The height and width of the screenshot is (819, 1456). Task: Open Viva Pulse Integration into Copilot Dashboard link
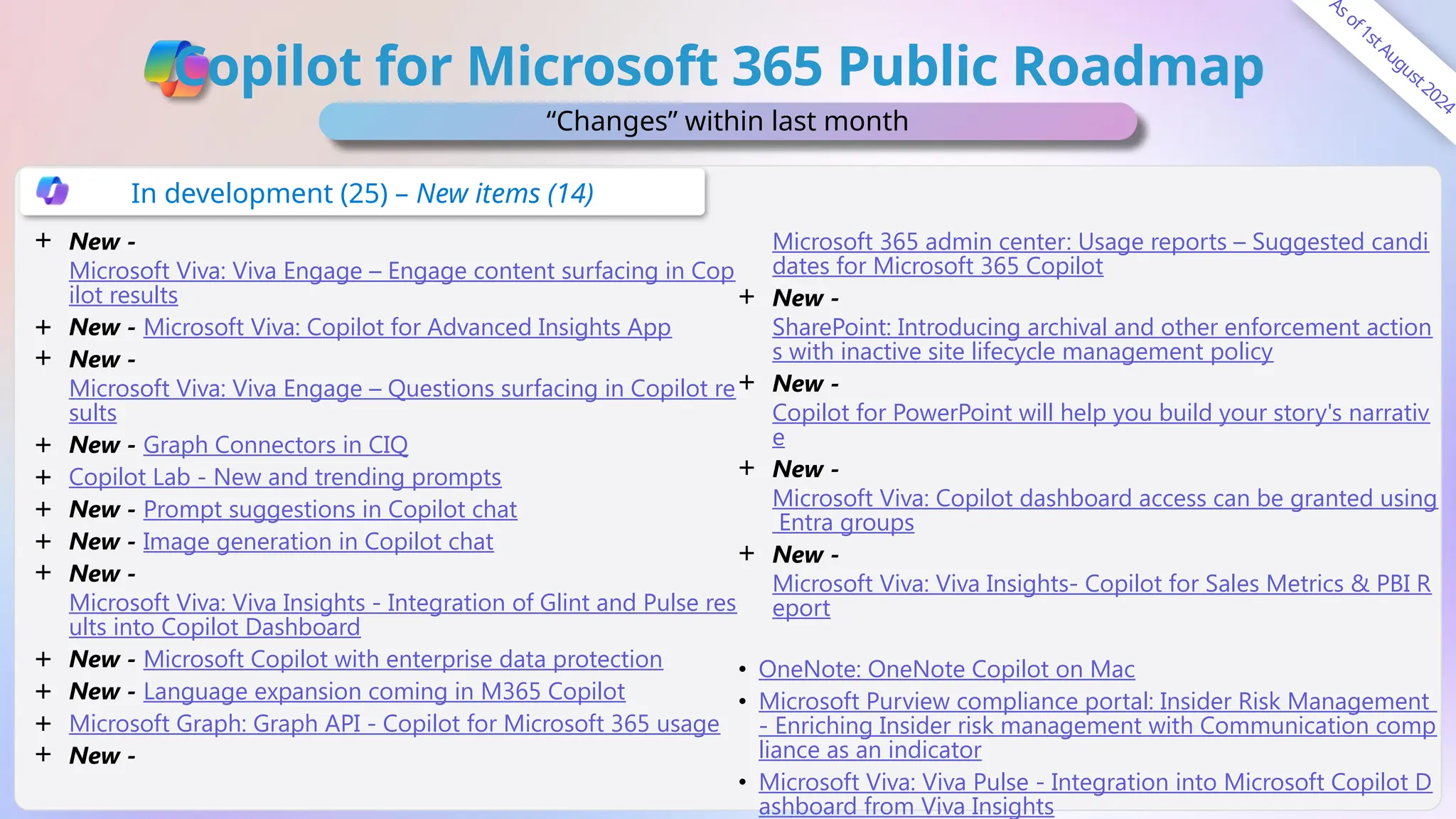1096,793
